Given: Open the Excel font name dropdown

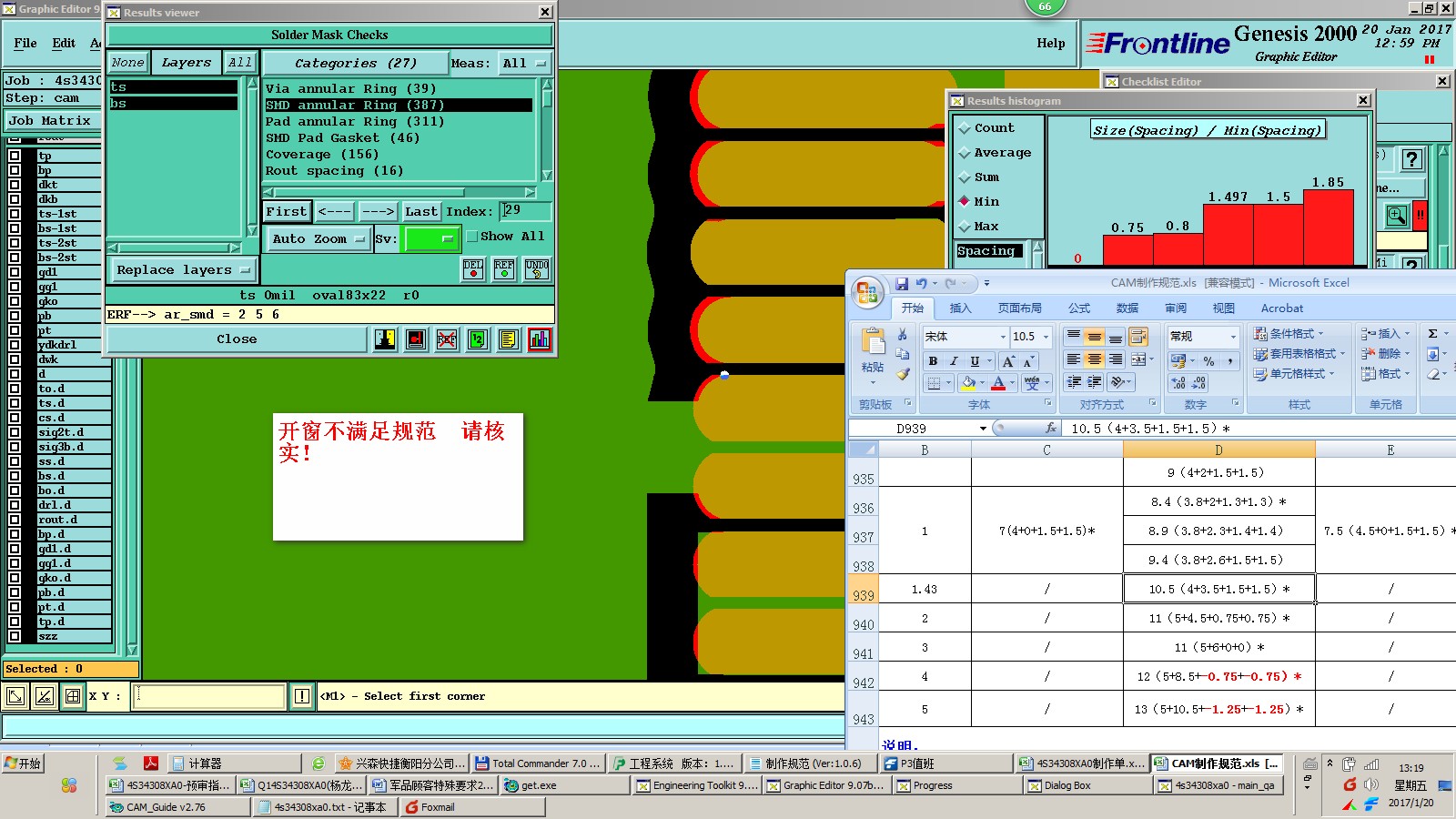Looking at the screenshot, I should click(1003, 337).
